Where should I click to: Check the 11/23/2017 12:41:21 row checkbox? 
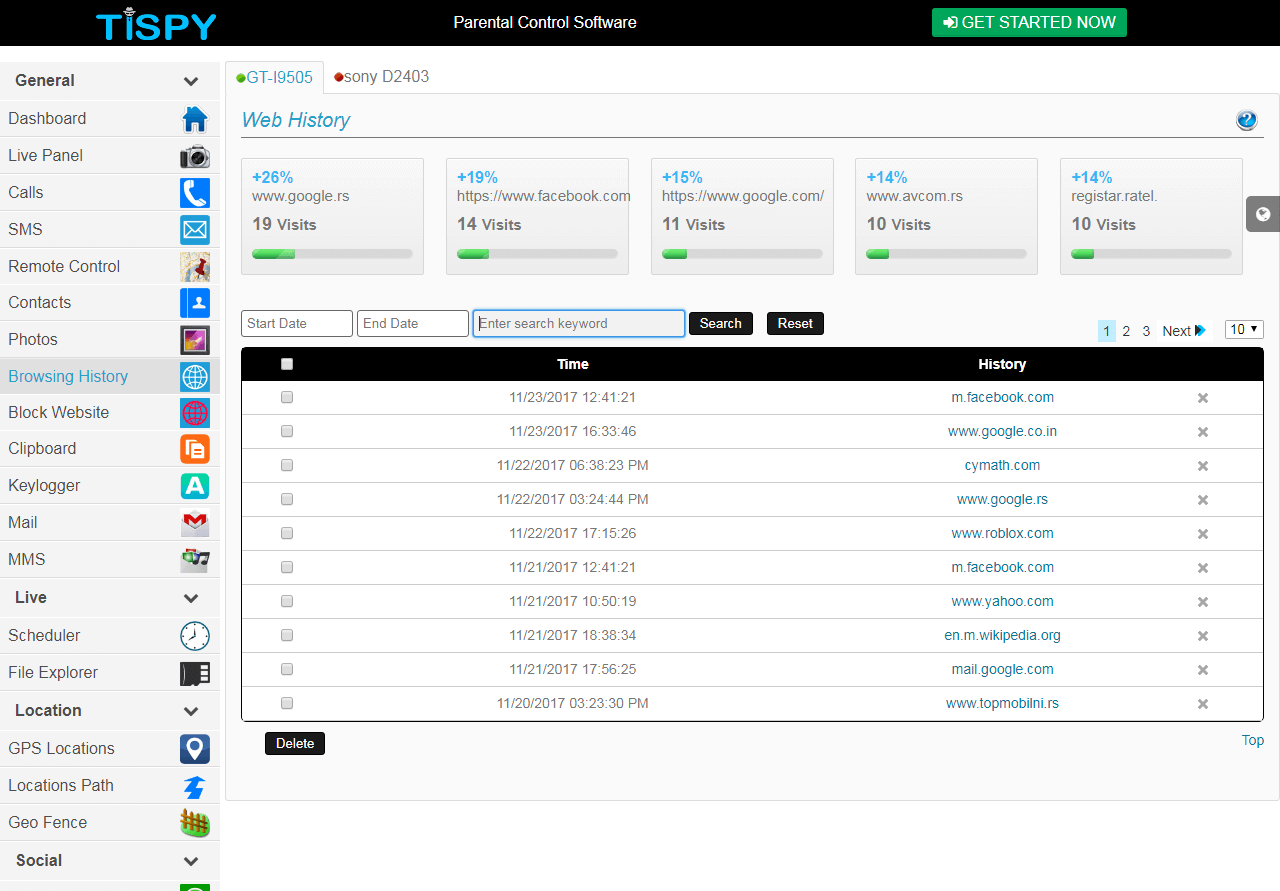tap(287, 397)
